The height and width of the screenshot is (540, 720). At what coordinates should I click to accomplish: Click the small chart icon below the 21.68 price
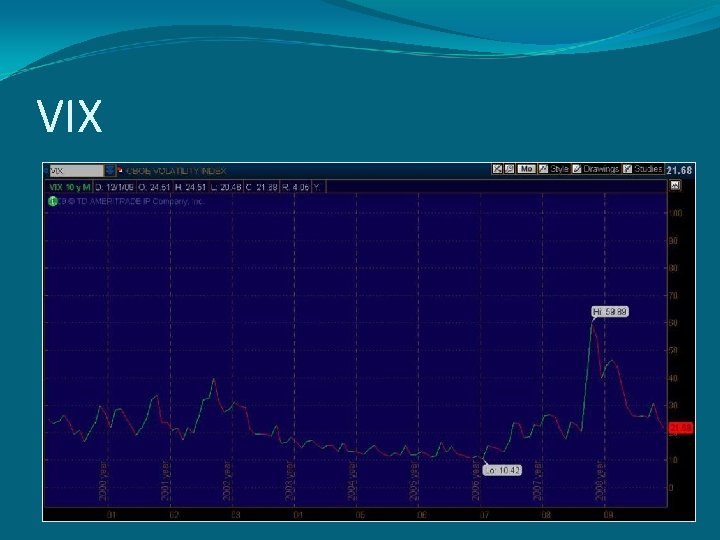coord(675,186)
